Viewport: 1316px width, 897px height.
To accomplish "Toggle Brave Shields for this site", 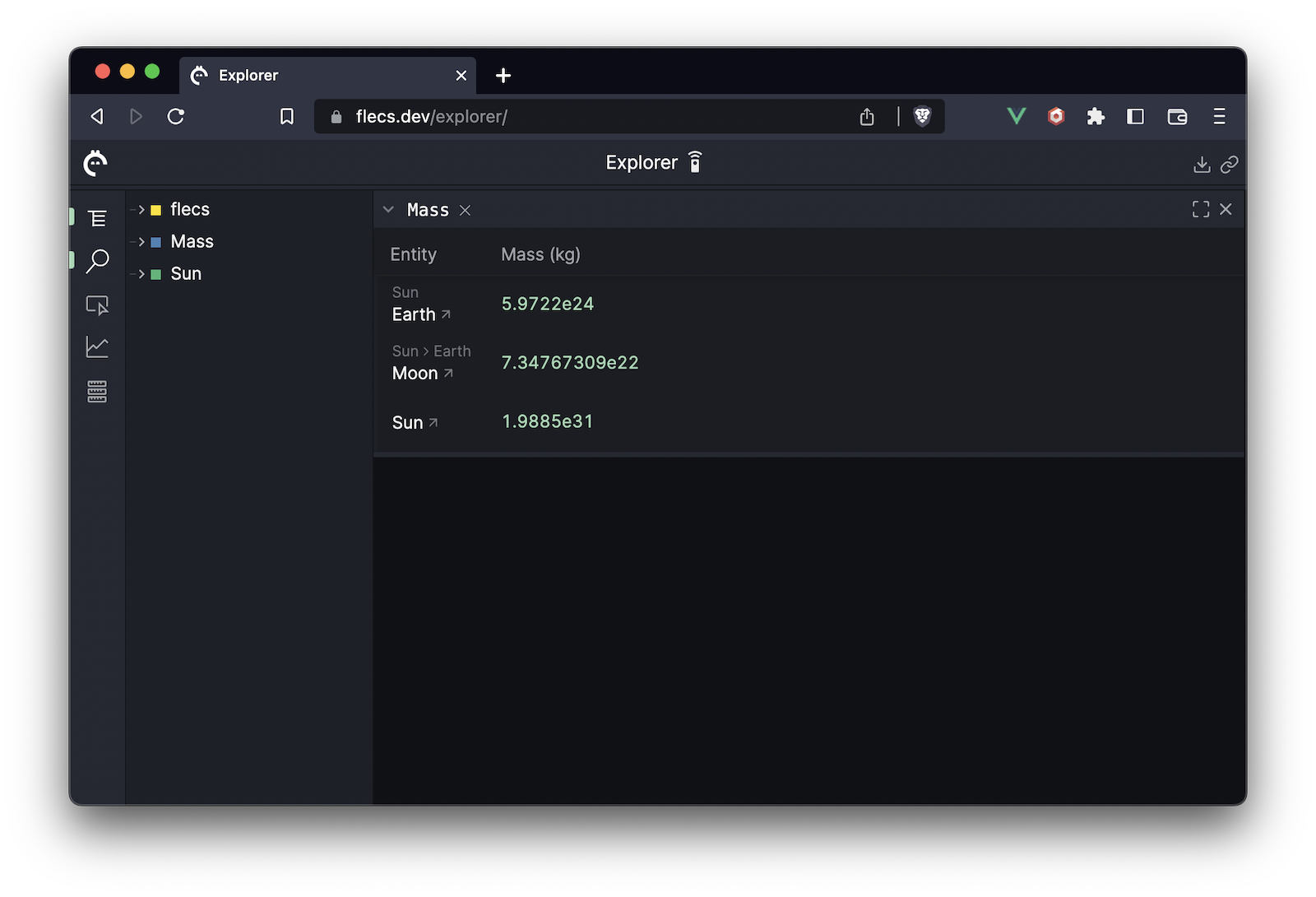I will coord(922,117).
